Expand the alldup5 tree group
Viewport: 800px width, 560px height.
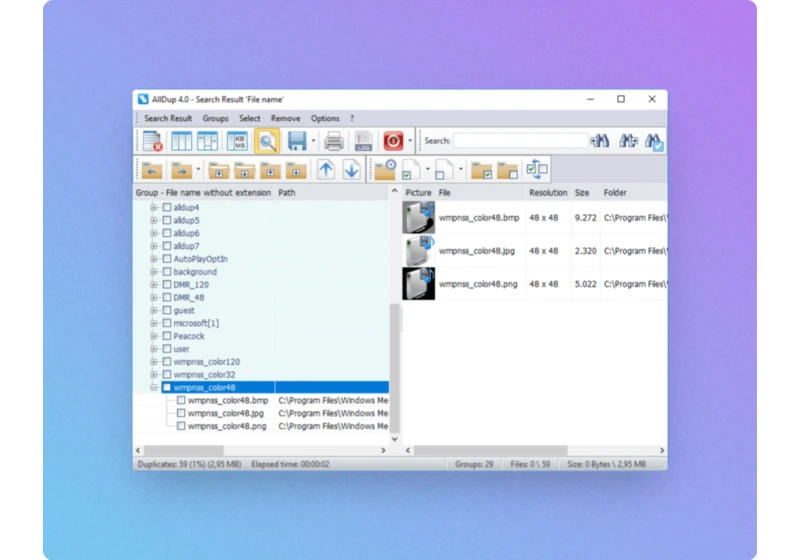[x=154, y=220]
